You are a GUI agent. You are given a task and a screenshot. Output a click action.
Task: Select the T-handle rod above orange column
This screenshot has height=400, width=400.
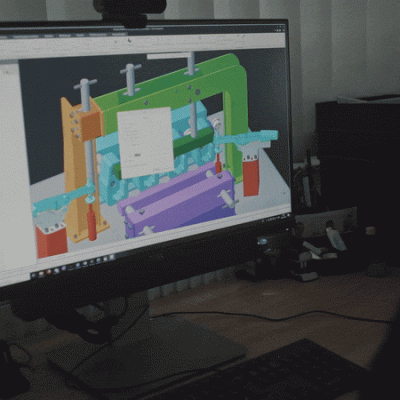(85, 95)
